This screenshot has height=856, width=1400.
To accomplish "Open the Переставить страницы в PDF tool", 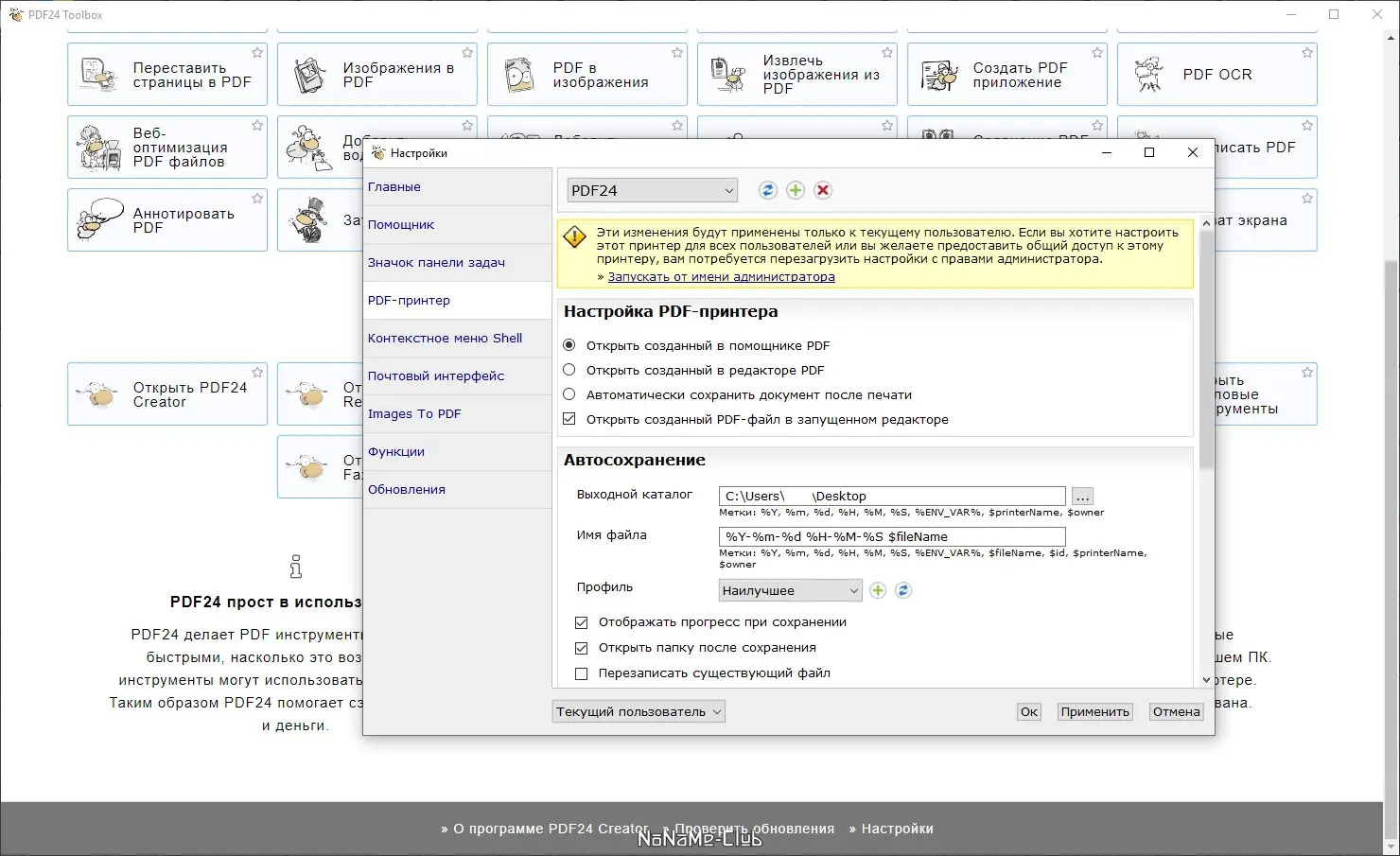I will pos(167,75).
